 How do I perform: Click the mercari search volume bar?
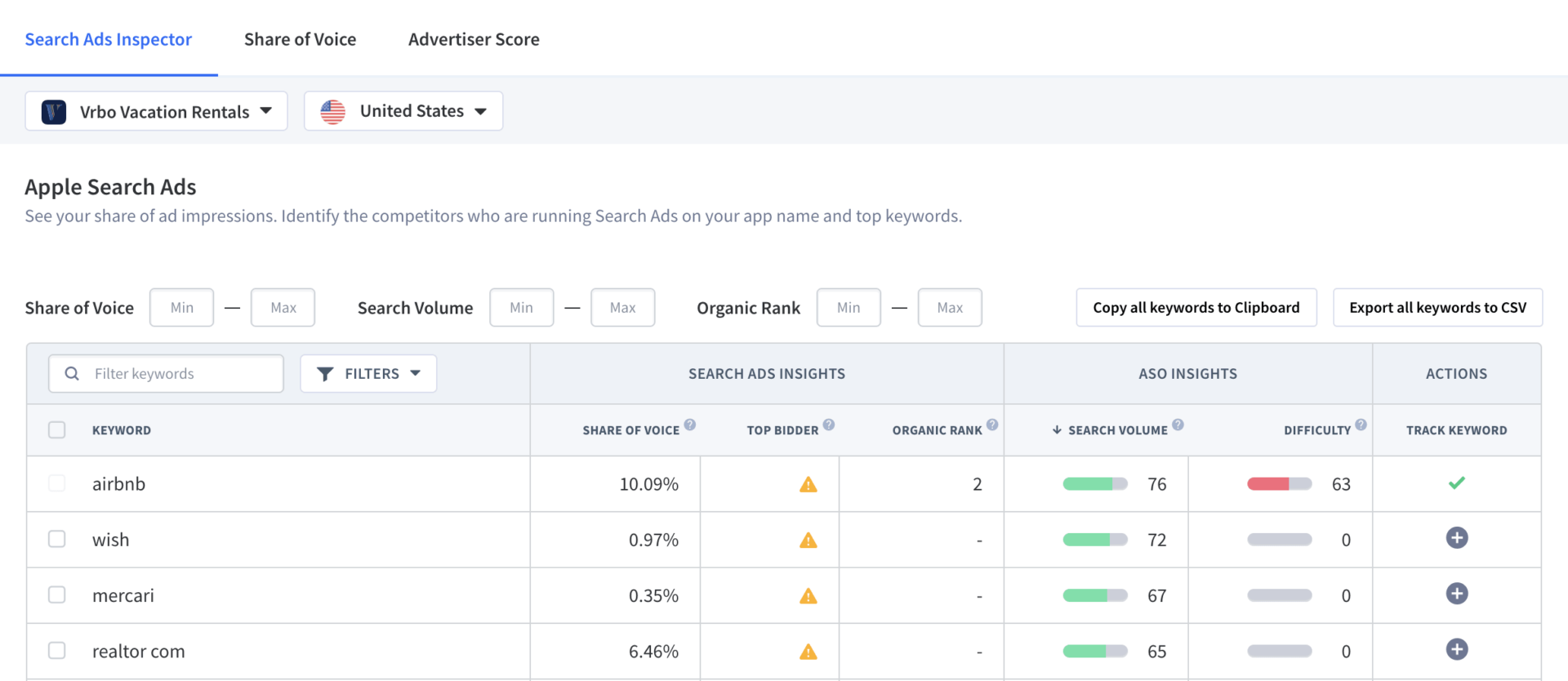1095,595
